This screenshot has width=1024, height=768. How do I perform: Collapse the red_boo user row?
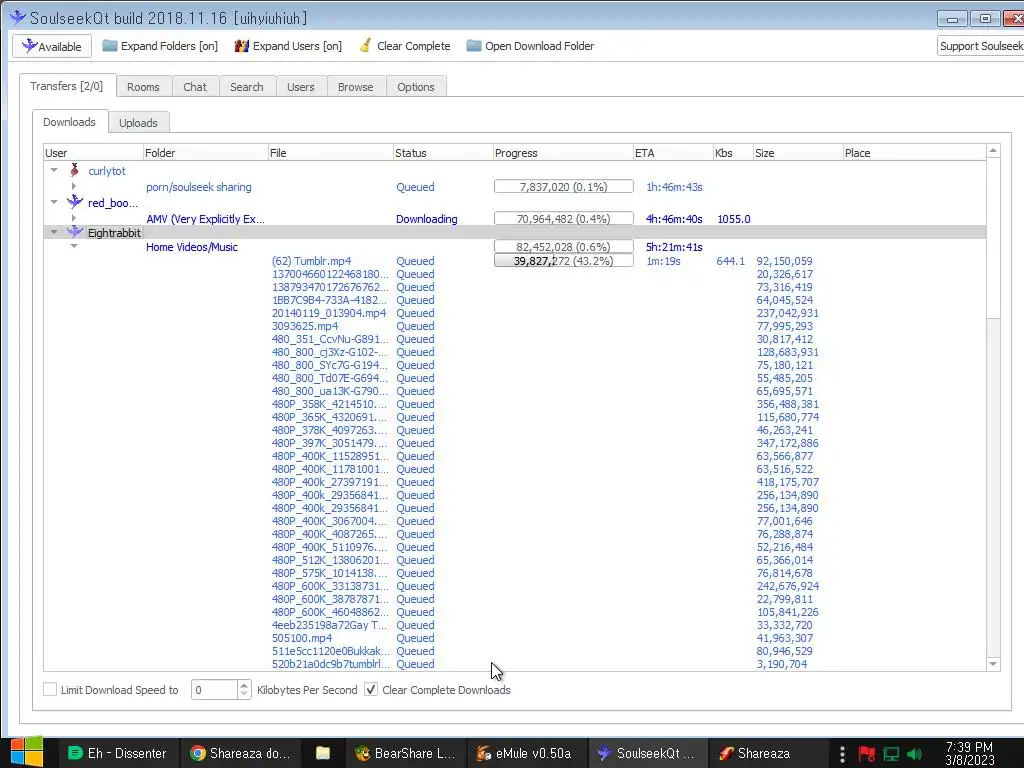(54, 202)
